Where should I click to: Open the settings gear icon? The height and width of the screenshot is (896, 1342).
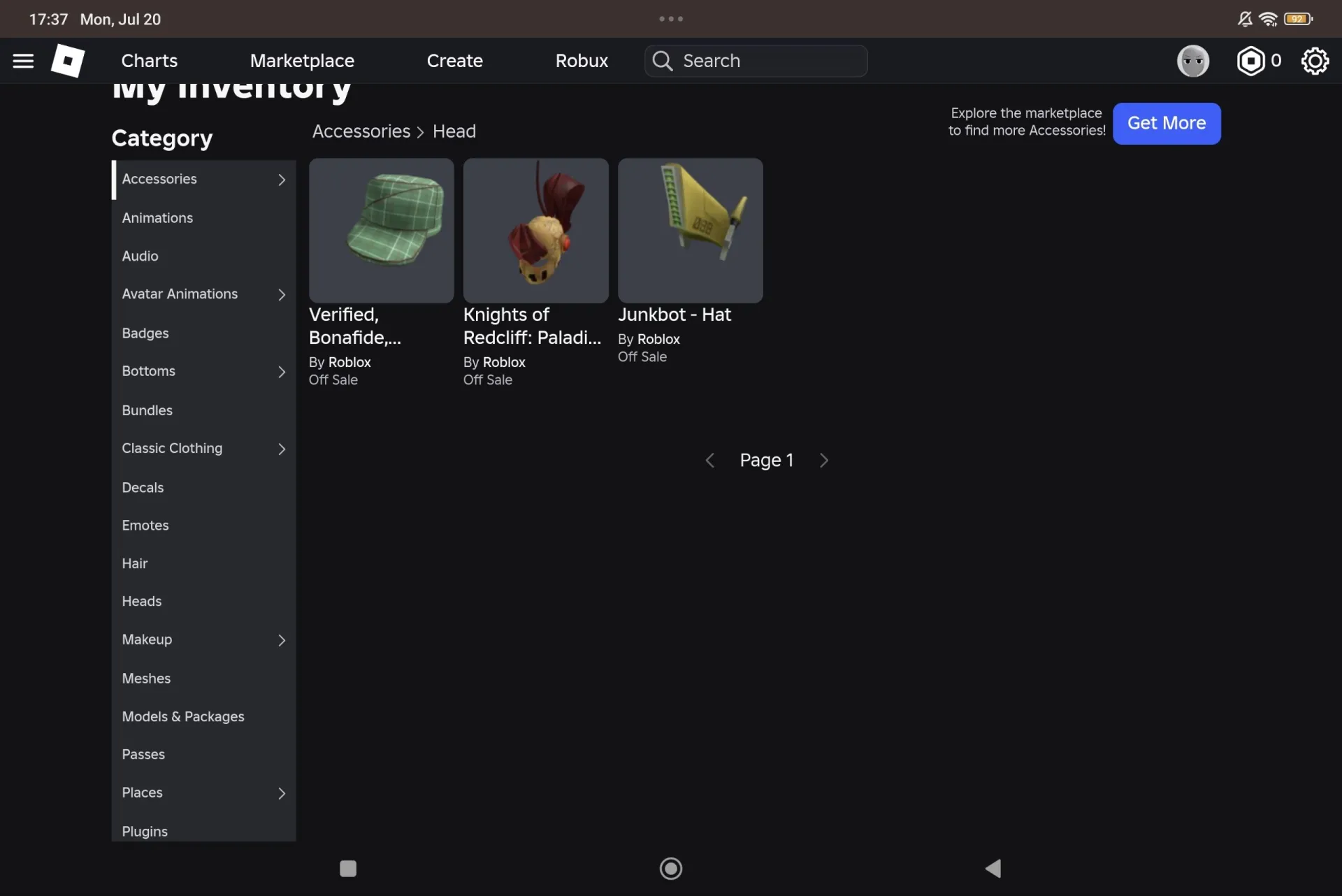[1314, 61]
